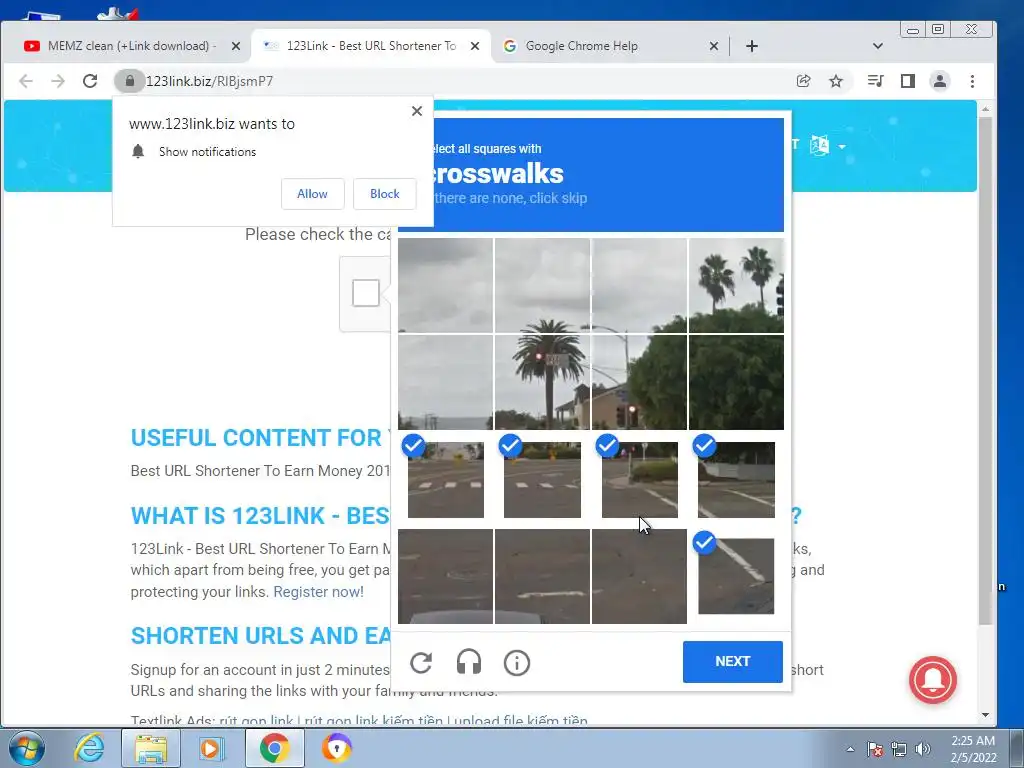Deselect second checked crosswalk tile
This screenshot has height=768, width=1024.
click(x=542, y=479)
